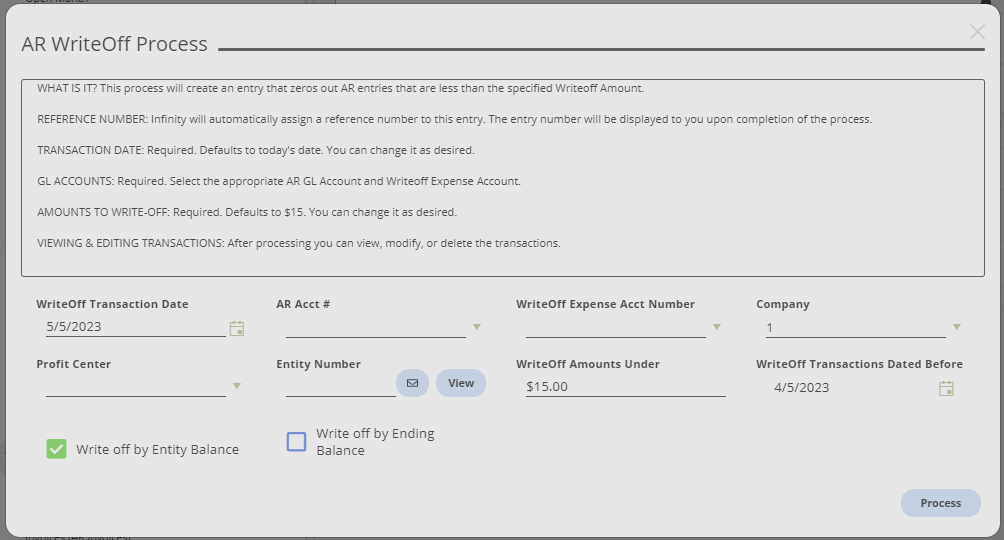Click the envelope icon beside Entity Number
This screenshot has height=540, width=1004.
point(412,383)
